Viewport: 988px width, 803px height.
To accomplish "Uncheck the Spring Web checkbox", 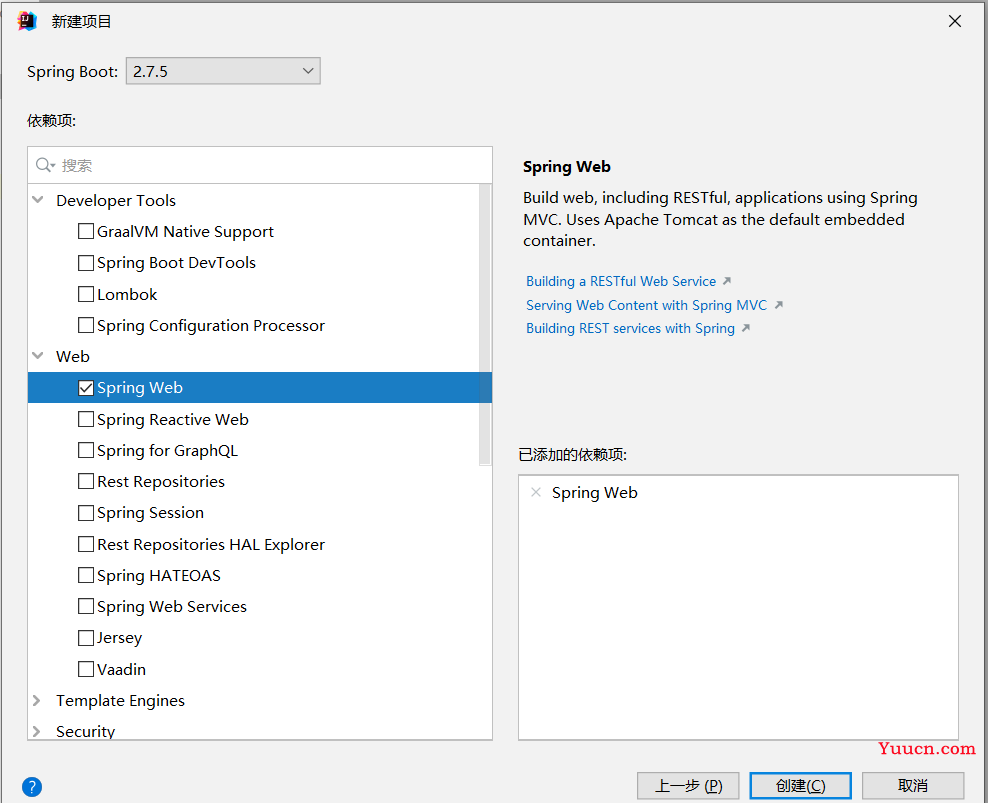I will (86, 388).
